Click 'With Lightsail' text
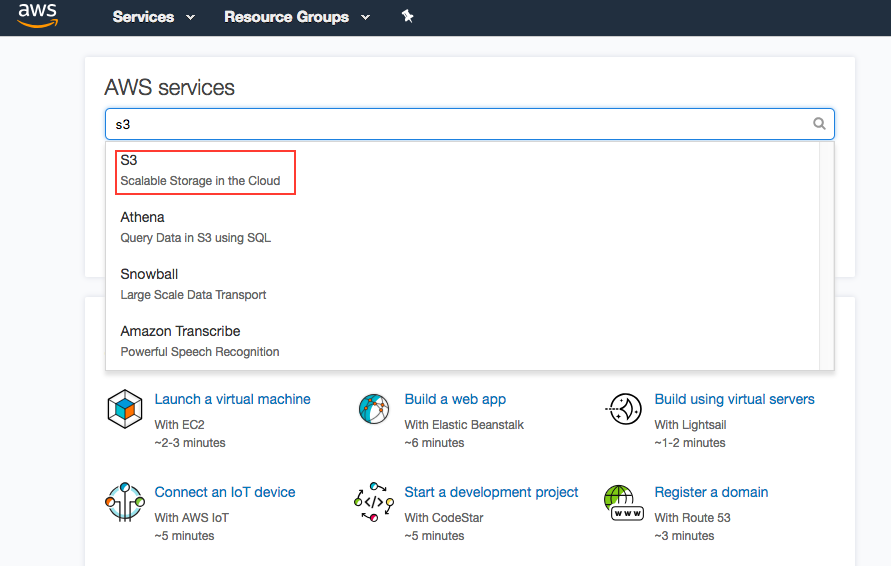The width and height of the screenshot is (891, 566). tap(690, 424)
